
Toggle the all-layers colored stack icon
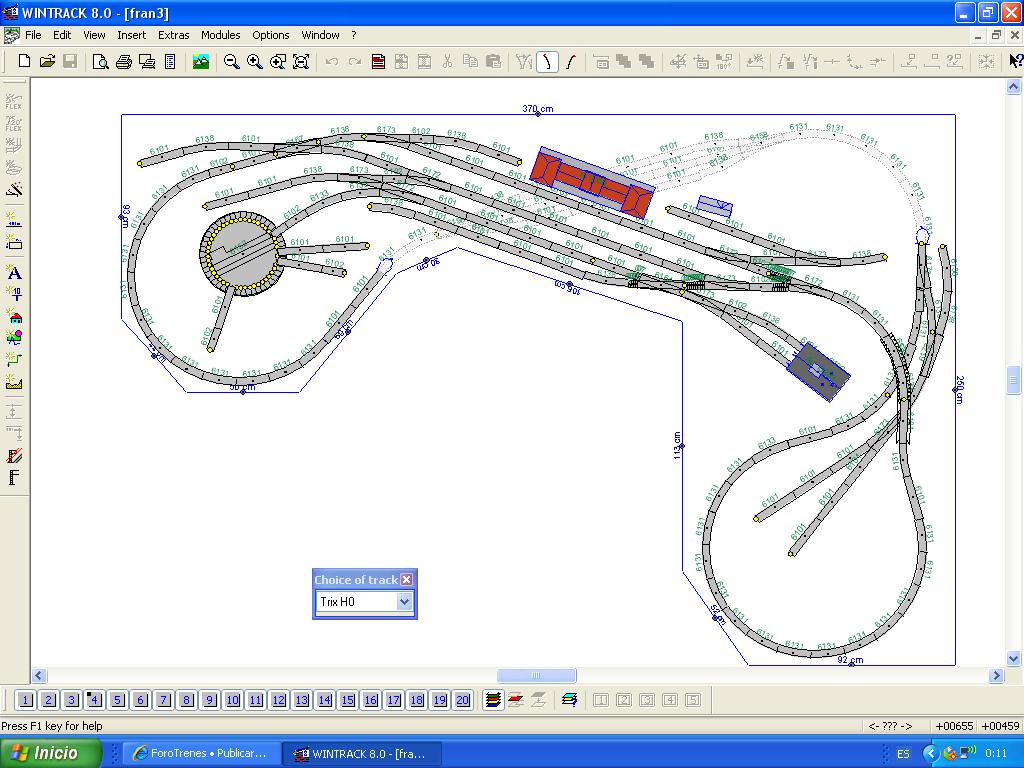point(494,700)
